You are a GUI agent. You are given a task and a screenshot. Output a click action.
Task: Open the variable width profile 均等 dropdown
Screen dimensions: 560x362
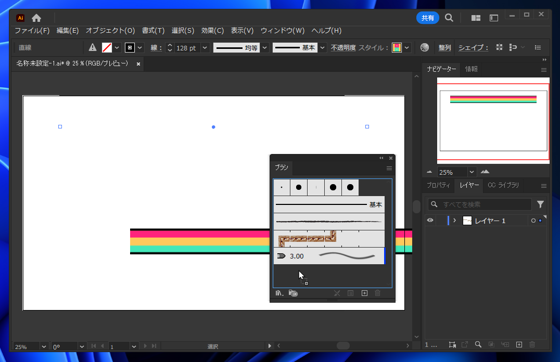pyautogui.click(x=265, y=47)
